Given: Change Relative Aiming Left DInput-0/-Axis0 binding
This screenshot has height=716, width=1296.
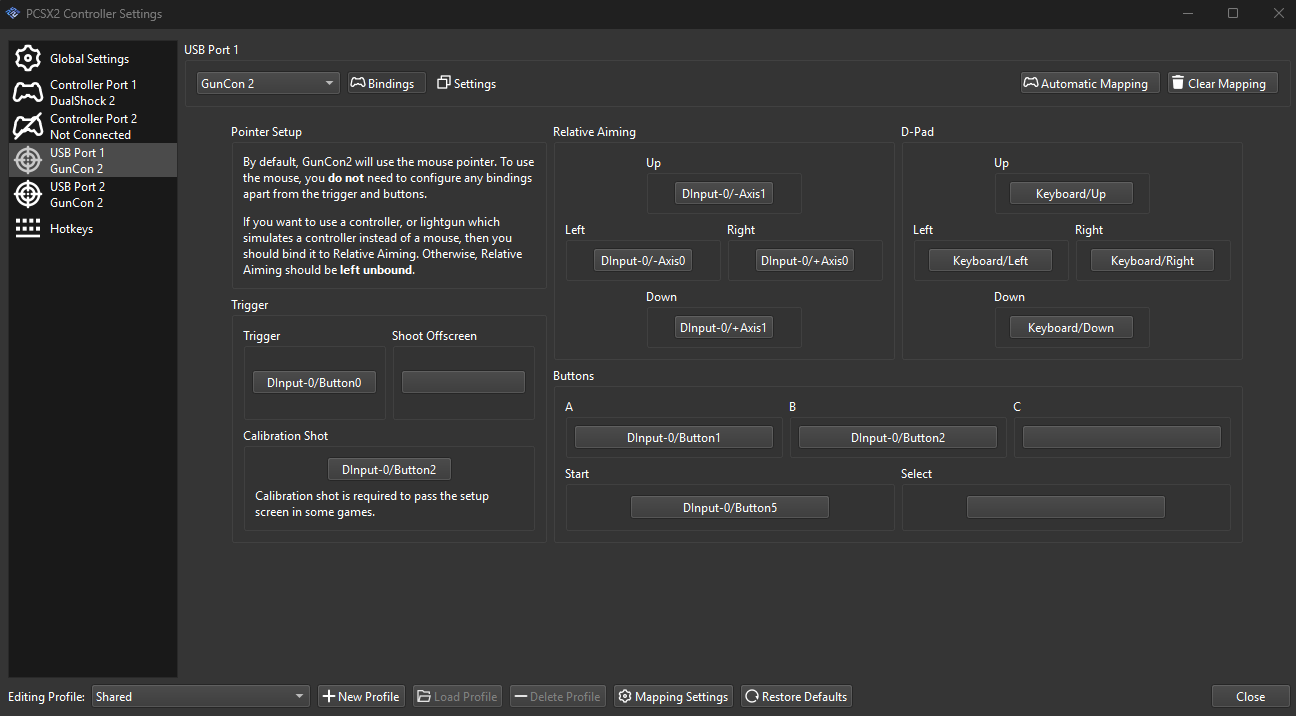Looking at the screenshot, I should pos(644,261).
